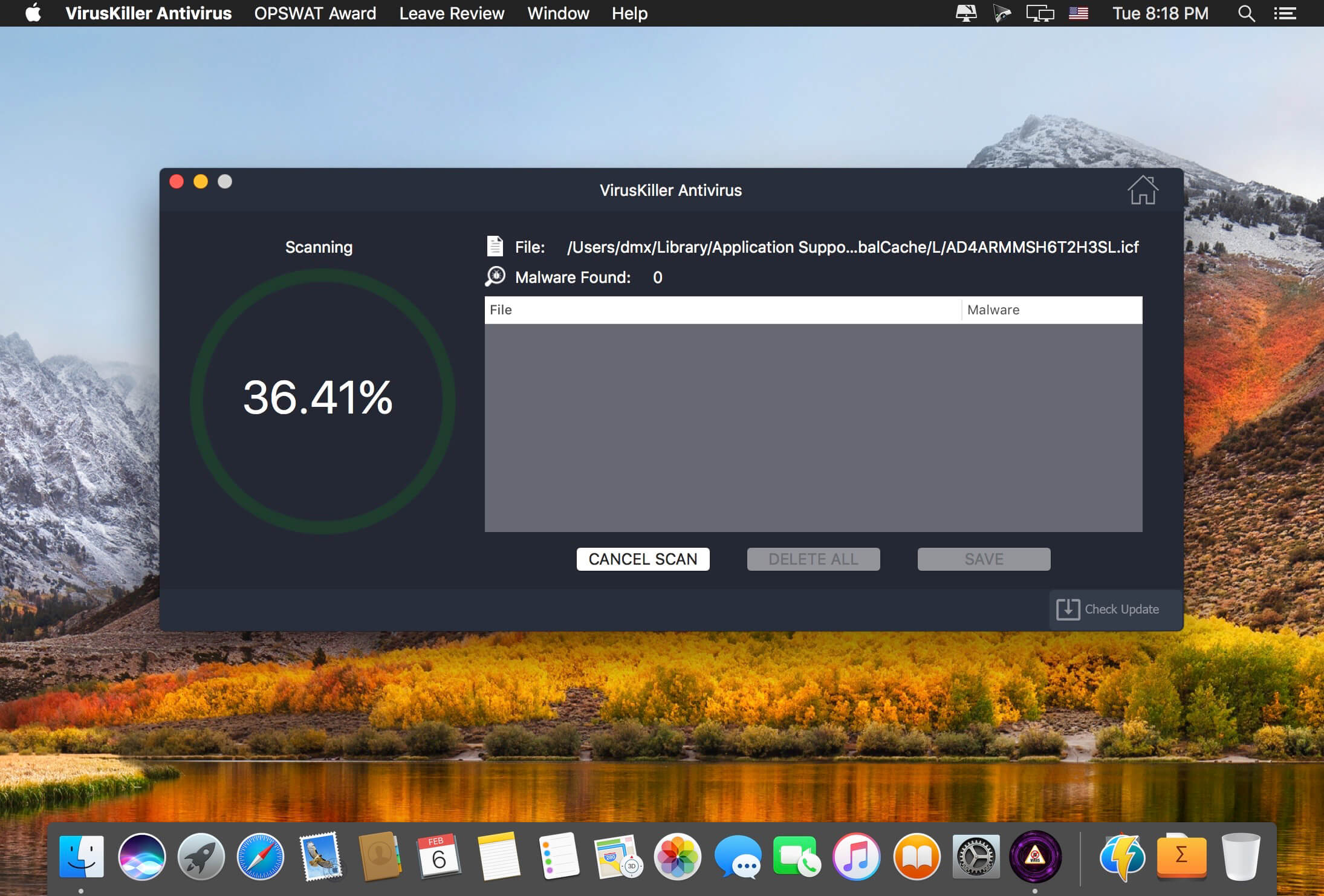1324x896 pixels.
Task: Open Safari from the Dock
Action: click(261, 856)
